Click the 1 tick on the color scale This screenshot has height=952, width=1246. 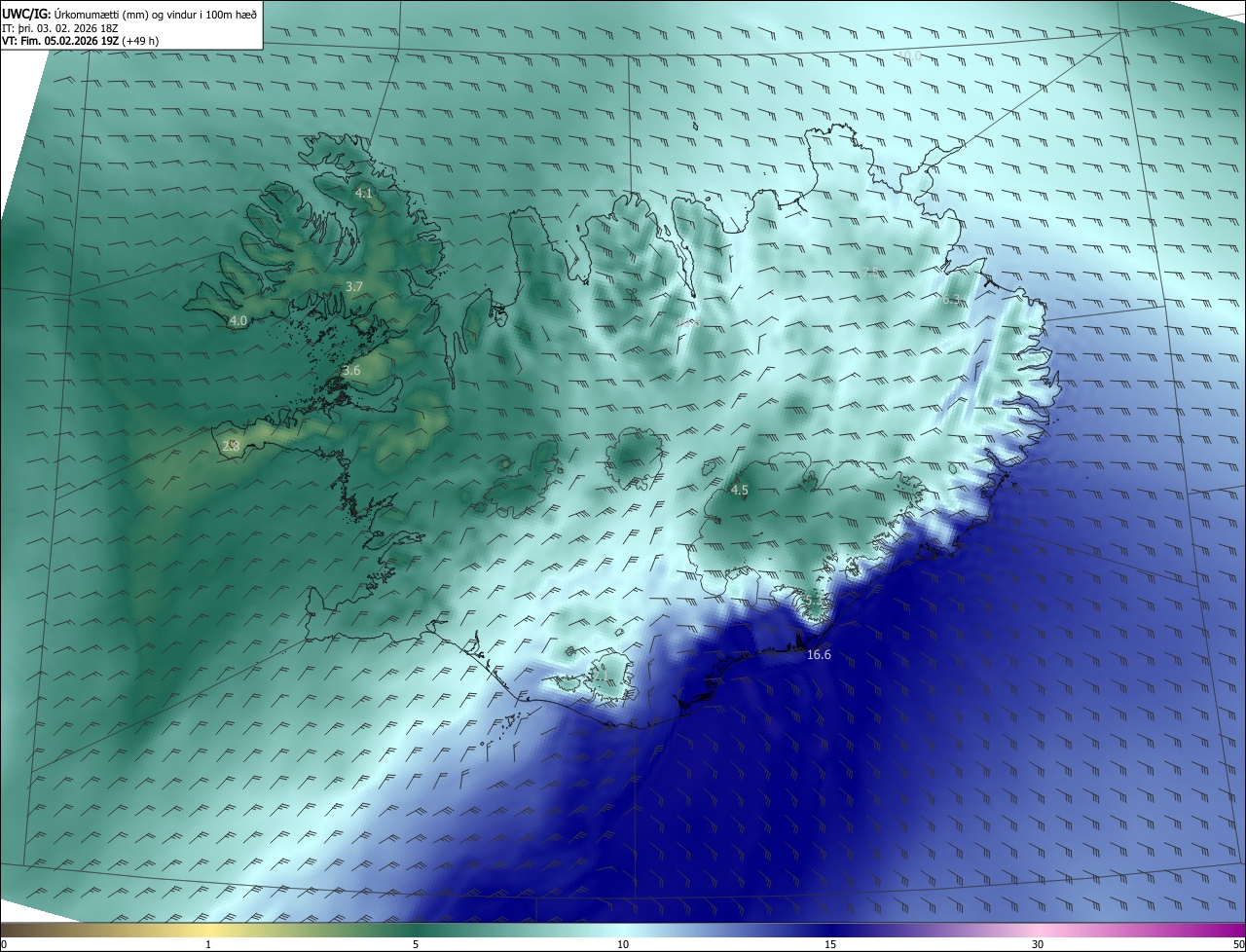click(x=208, y=944)
